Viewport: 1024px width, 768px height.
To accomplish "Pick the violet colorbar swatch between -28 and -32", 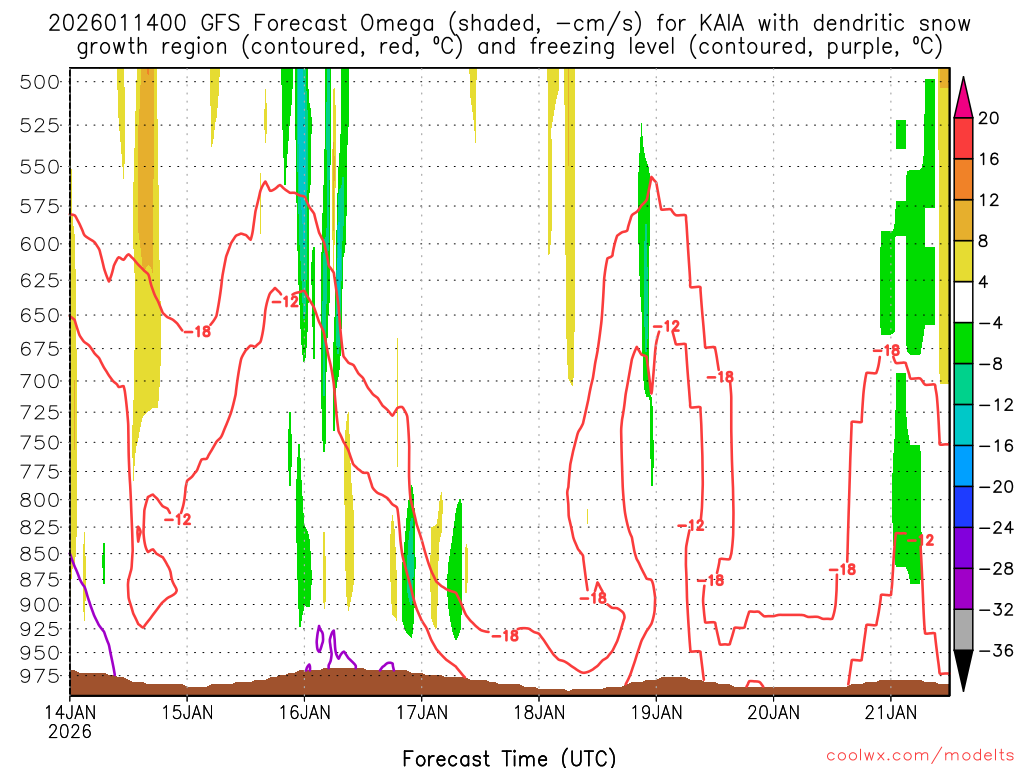I will pyautogui.click(x=963, y=589).
